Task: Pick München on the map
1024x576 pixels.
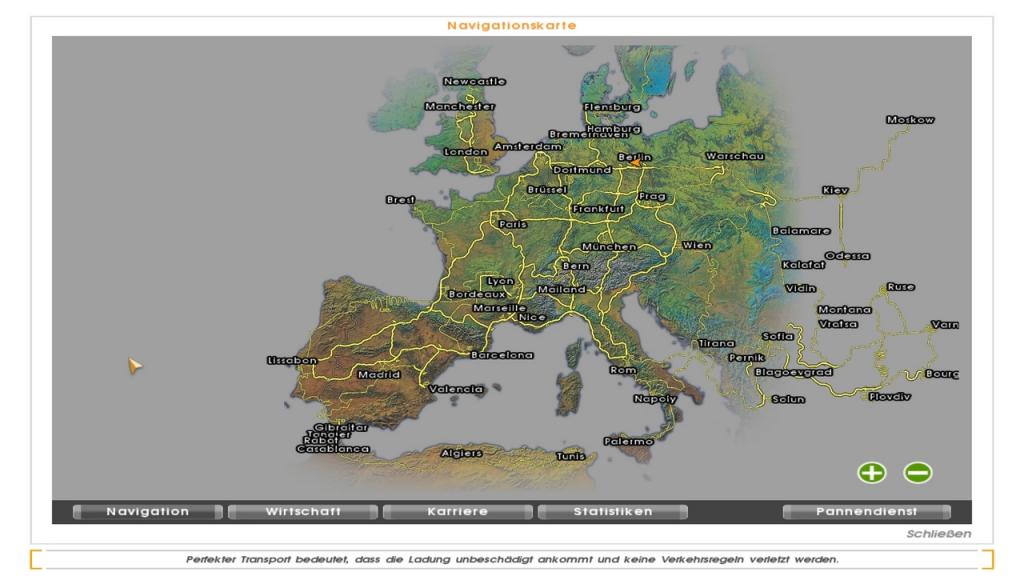Action: pyautogui.click(x=609, y=247)
